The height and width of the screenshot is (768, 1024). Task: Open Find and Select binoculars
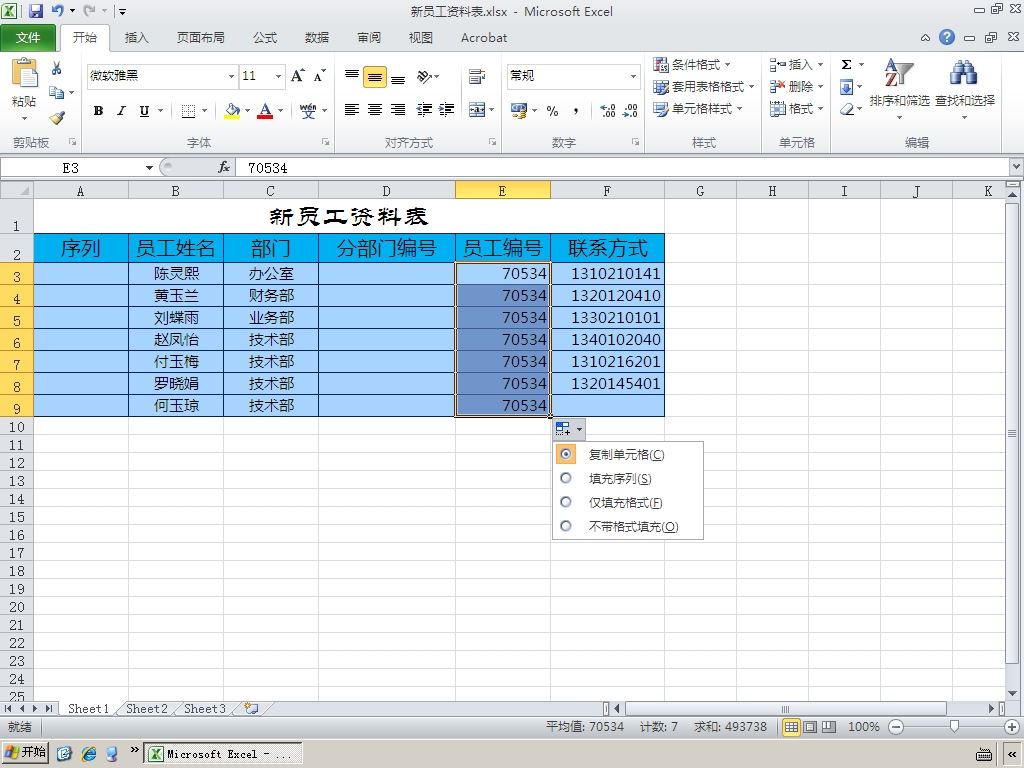tap(965, 88)
